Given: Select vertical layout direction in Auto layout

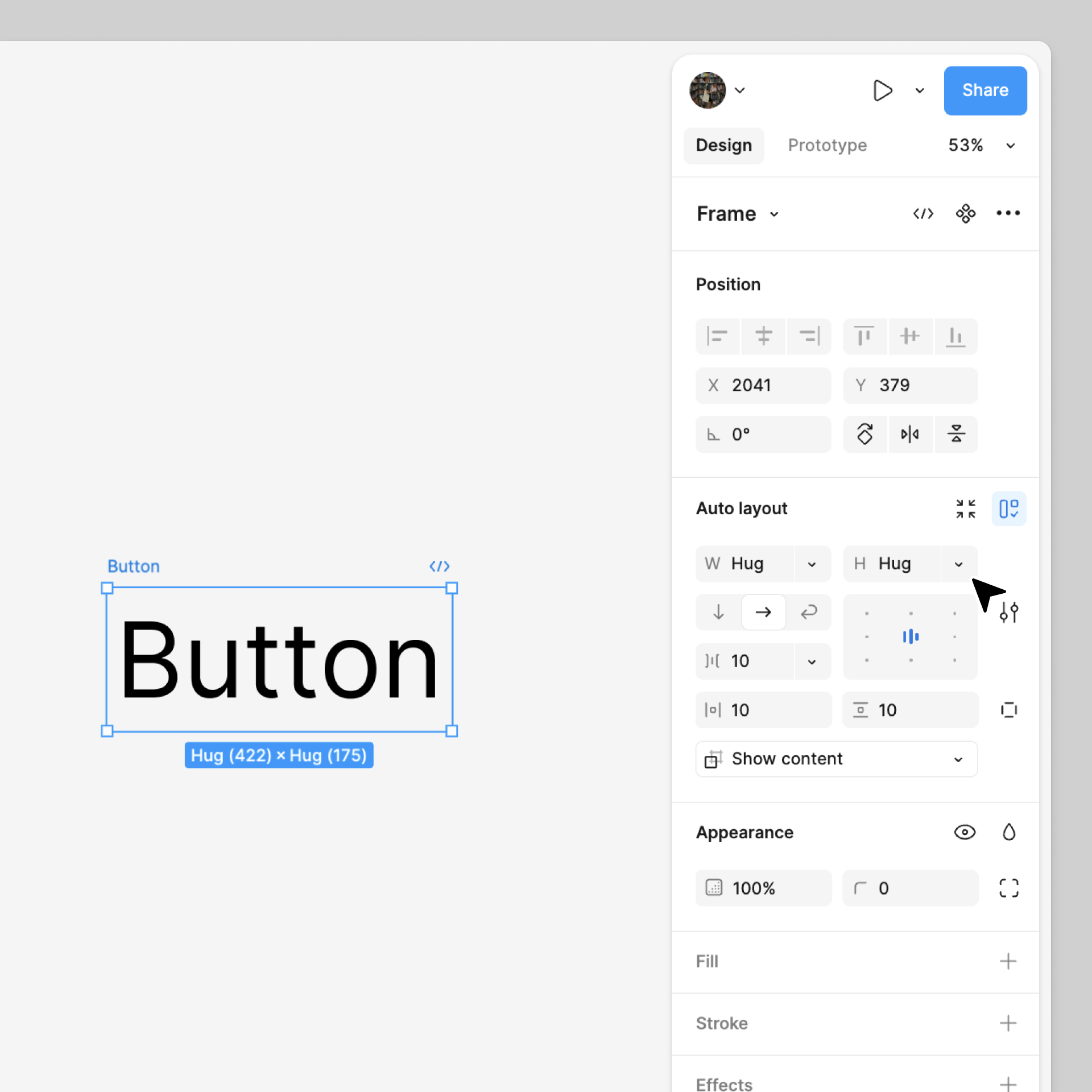Looking at the screenshot, I should point(718,612).
